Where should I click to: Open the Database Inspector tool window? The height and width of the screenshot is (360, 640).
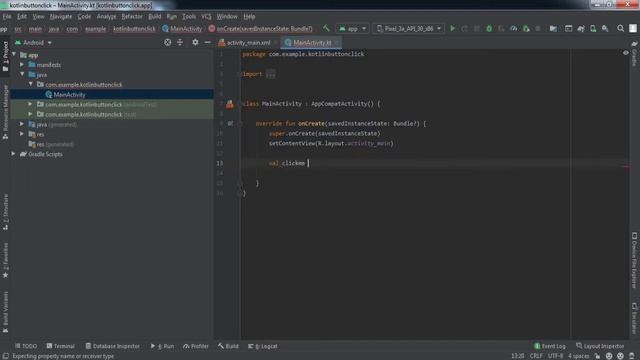click(112, 346)
